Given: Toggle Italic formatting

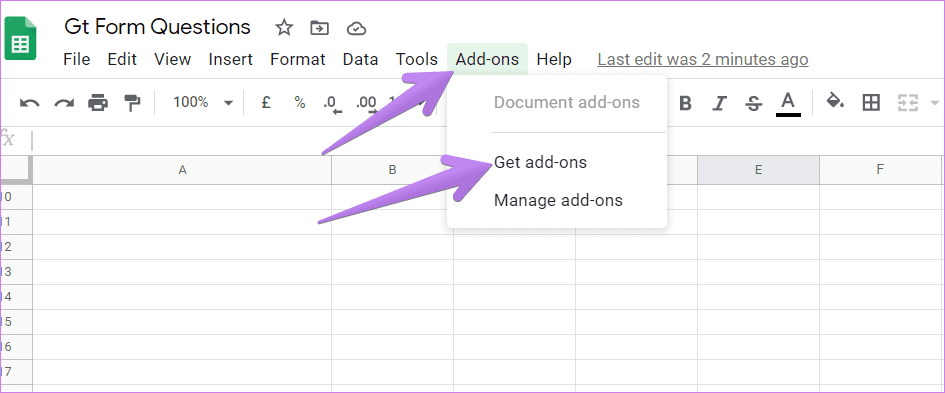Looking at the screenshot, I should tap(719, 104).
